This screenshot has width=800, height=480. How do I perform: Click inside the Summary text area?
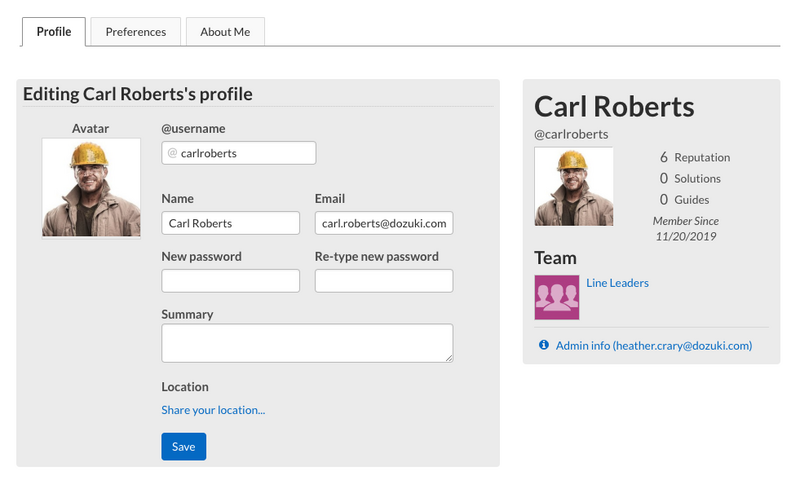tap(306, 342)
